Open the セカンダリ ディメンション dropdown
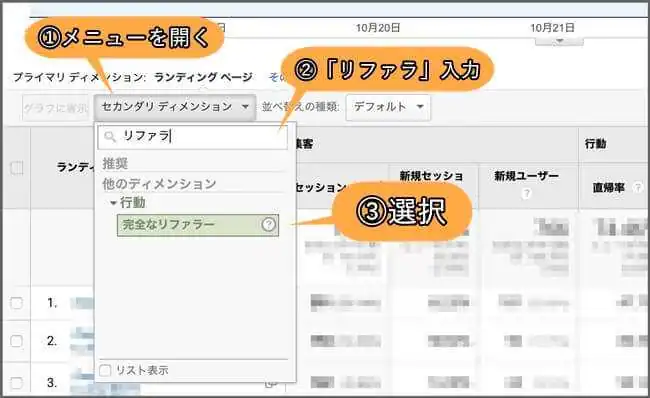Screen dimensions: 650x398 pos(175,107)
